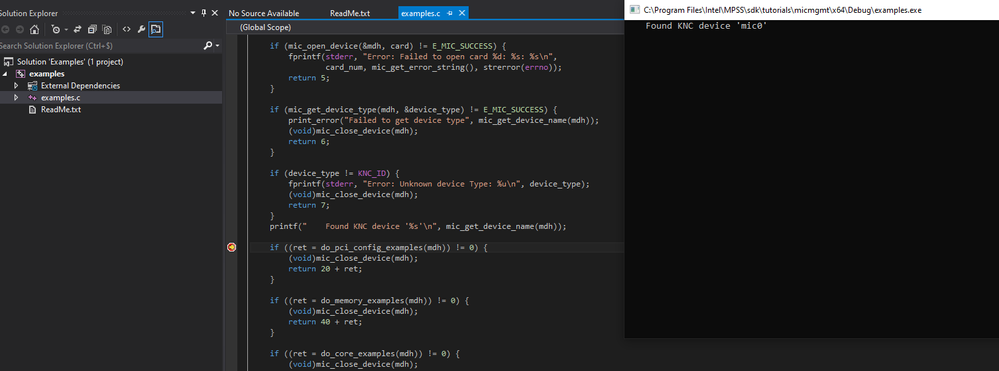The height and width of the screenshot is (371, 999).
Task: Click the breakpoint marker in the editor margin
Action: 232,247
